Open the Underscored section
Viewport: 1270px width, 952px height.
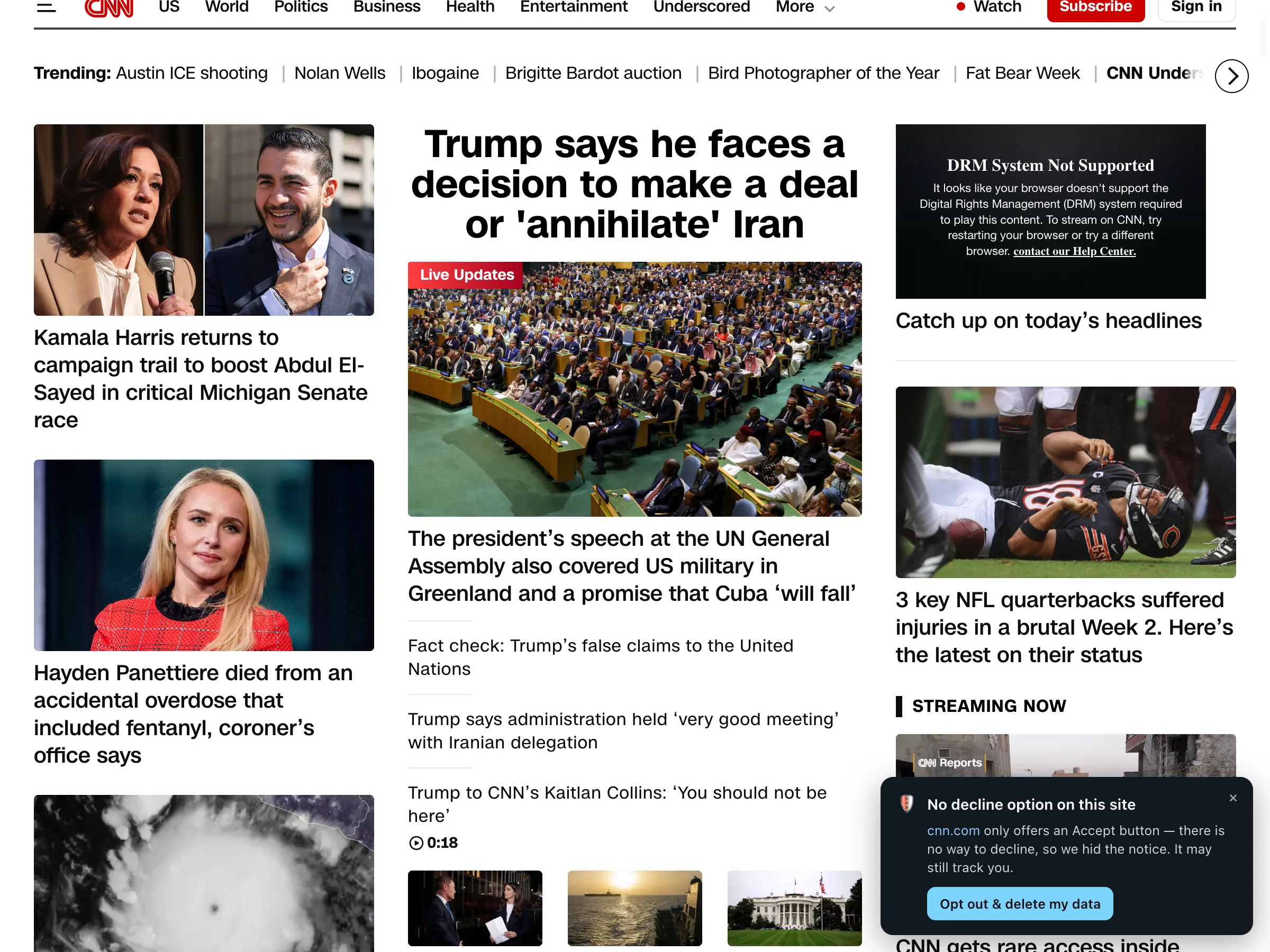tap(702, 7)
